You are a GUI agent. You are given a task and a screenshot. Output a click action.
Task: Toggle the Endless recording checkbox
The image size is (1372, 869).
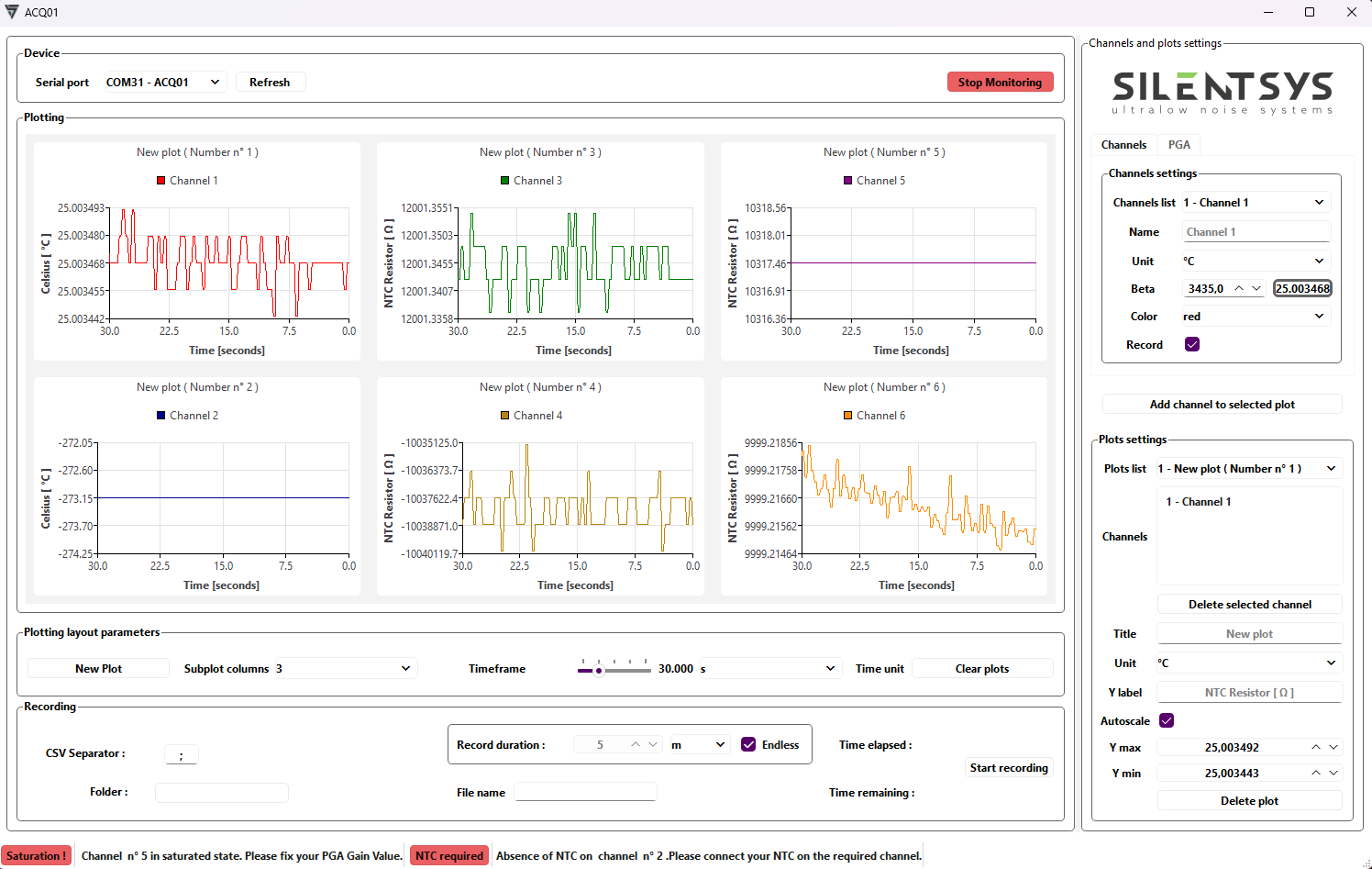click(x=748, y=744)
